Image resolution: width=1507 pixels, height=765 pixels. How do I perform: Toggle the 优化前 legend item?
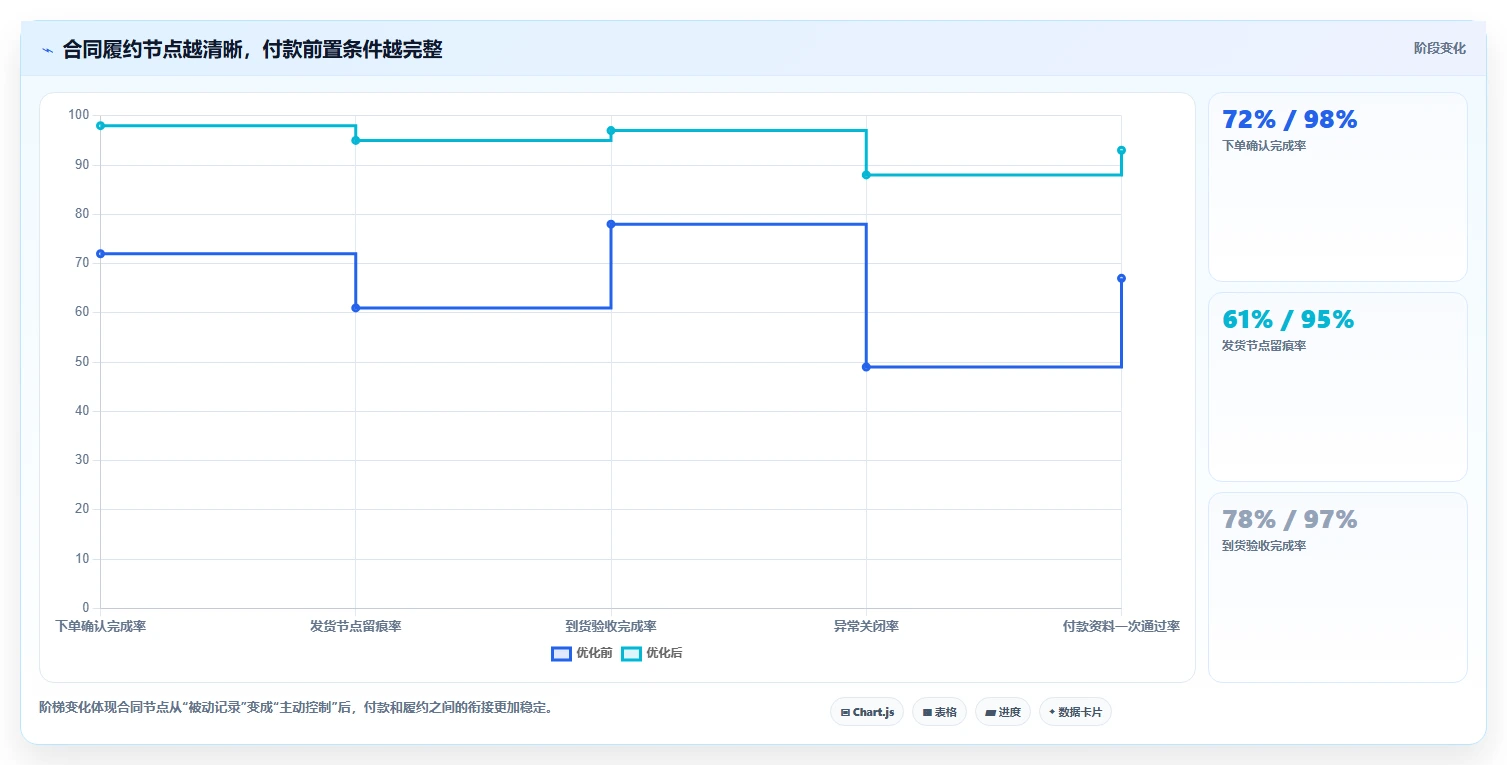click(x=581, y=653)
